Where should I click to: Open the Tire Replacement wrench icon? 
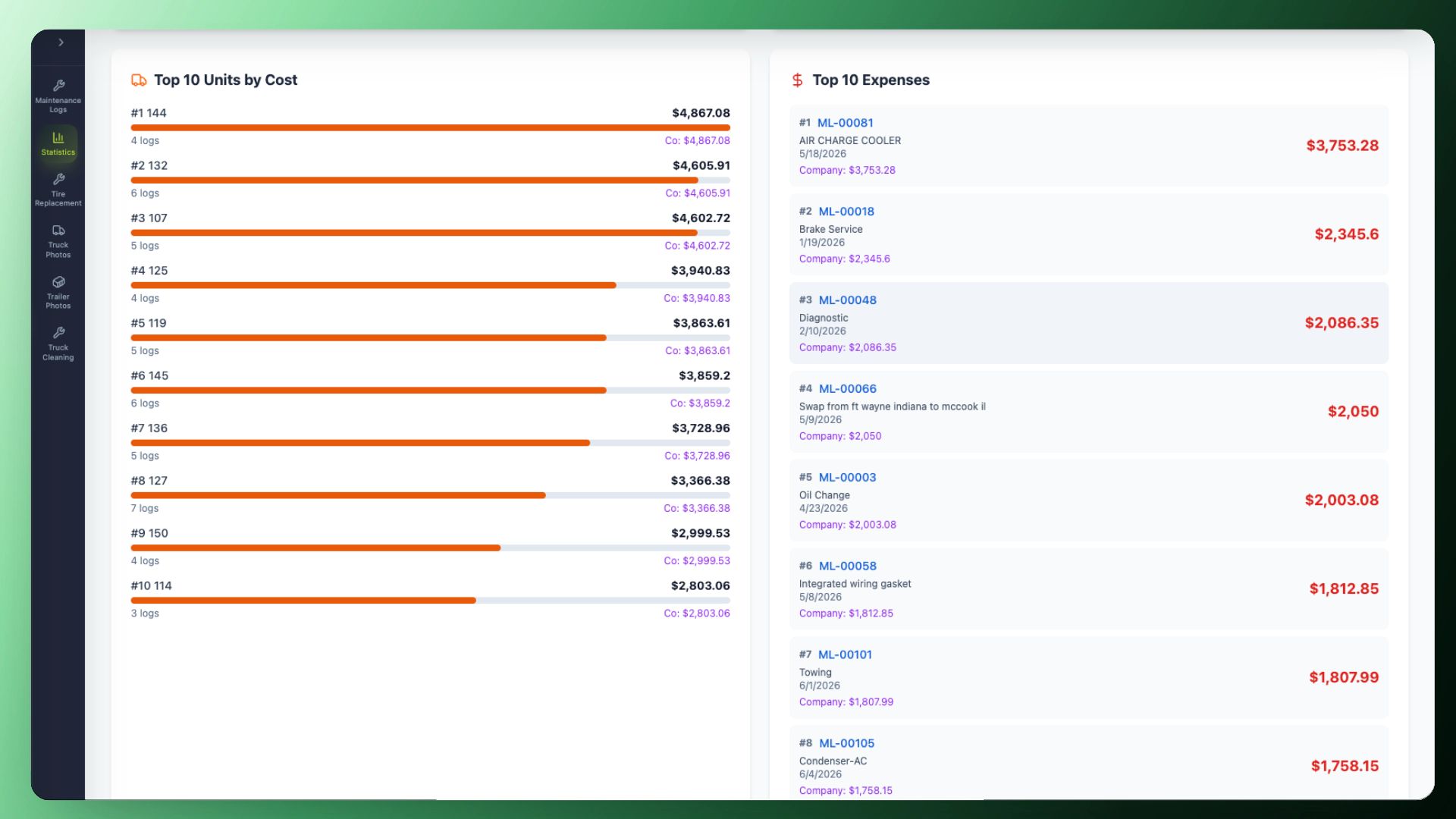[58, 180]
